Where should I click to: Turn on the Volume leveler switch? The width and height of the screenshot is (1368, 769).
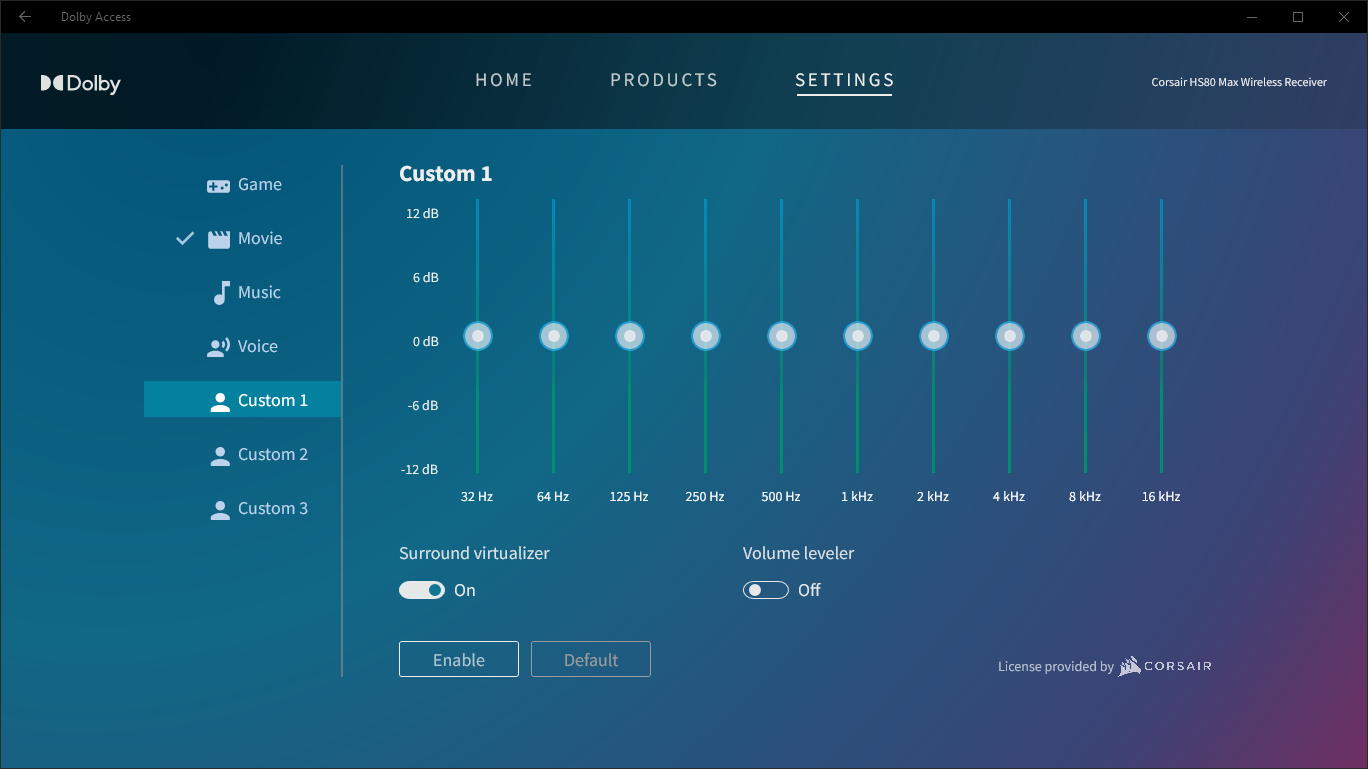click(766, 590)
